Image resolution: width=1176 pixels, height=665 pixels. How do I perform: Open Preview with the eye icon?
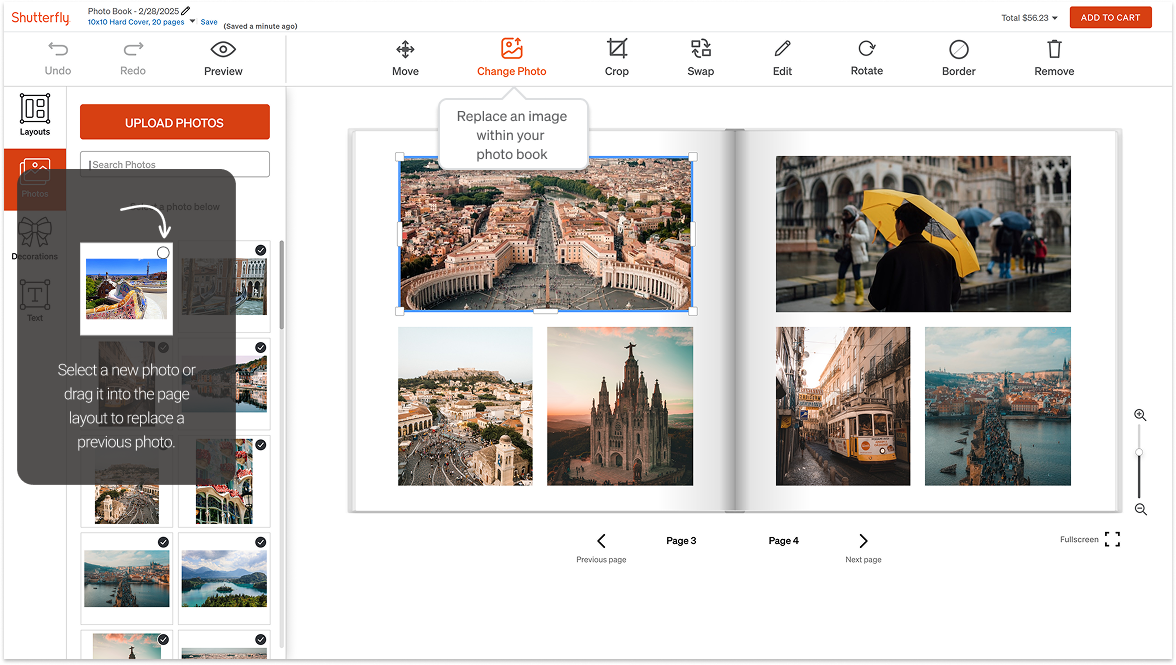click(x=224, y=58)
